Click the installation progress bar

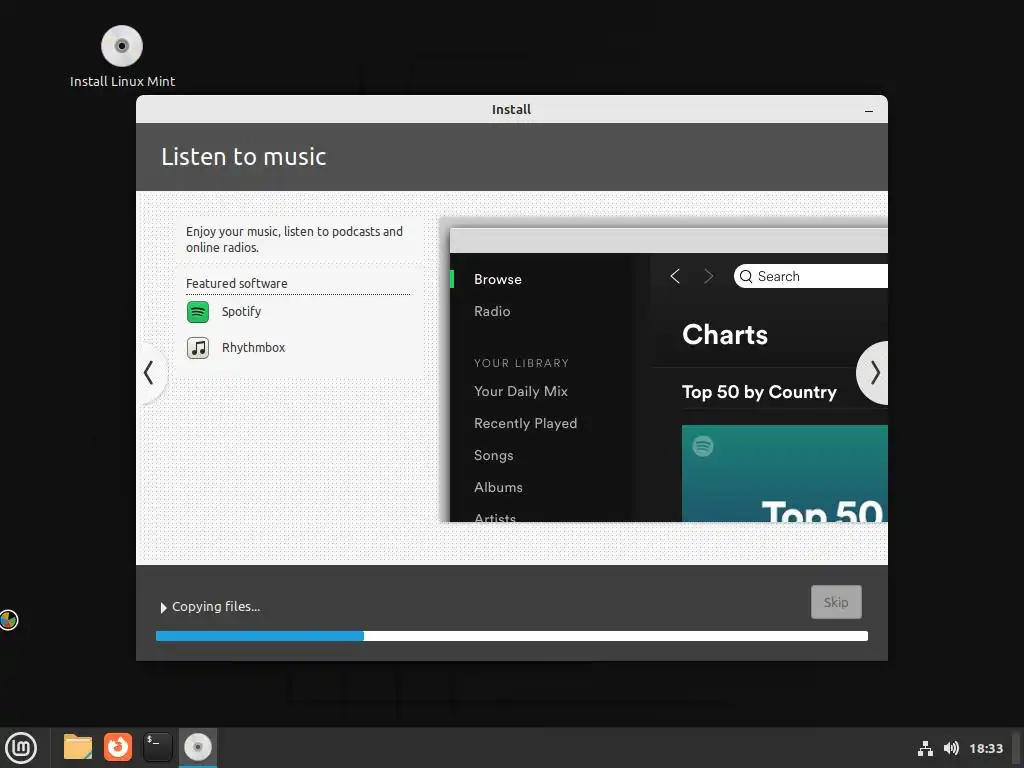[x=511, y=636]
